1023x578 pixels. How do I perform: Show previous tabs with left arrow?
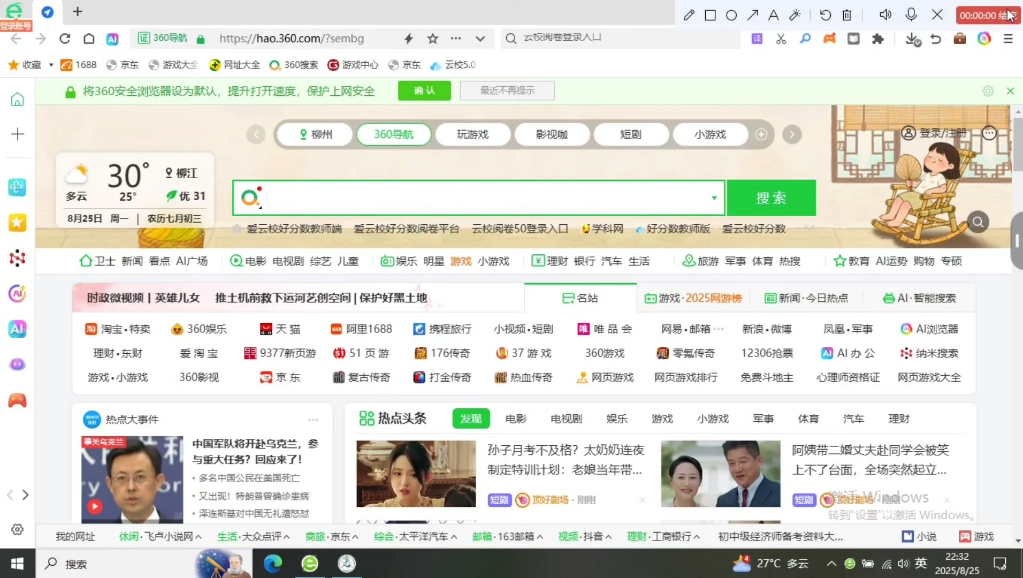(256, 134)
